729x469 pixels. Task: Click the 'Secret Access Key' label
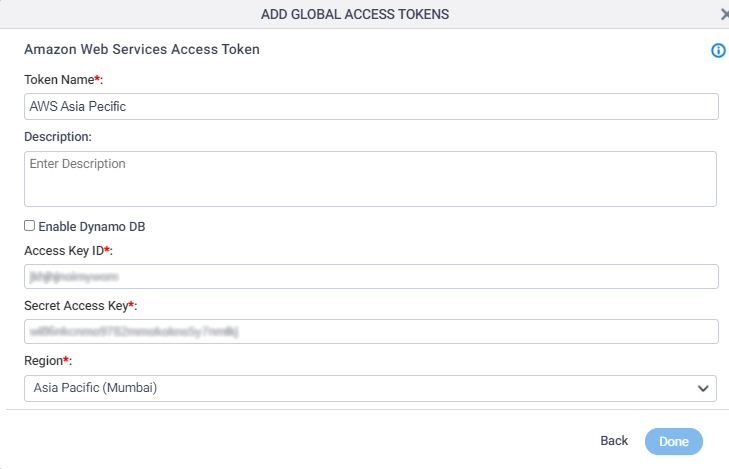click(80, 306)
